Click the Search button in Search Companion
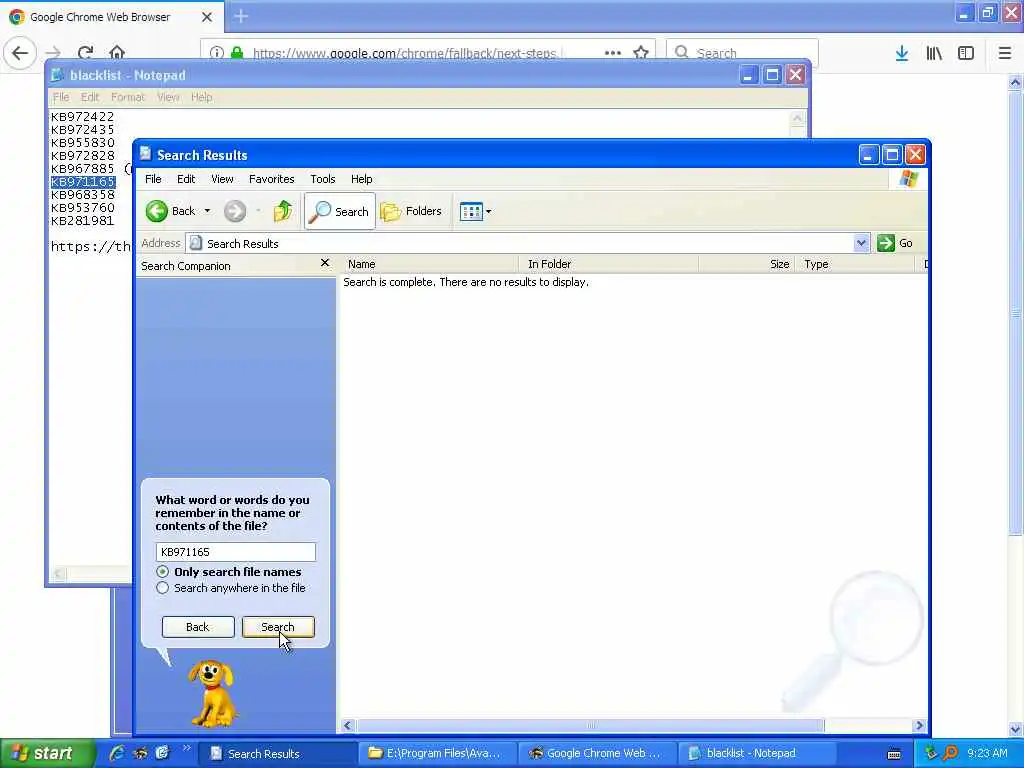The height and width of the screenshot is (768, 1024). pos(278,627)
